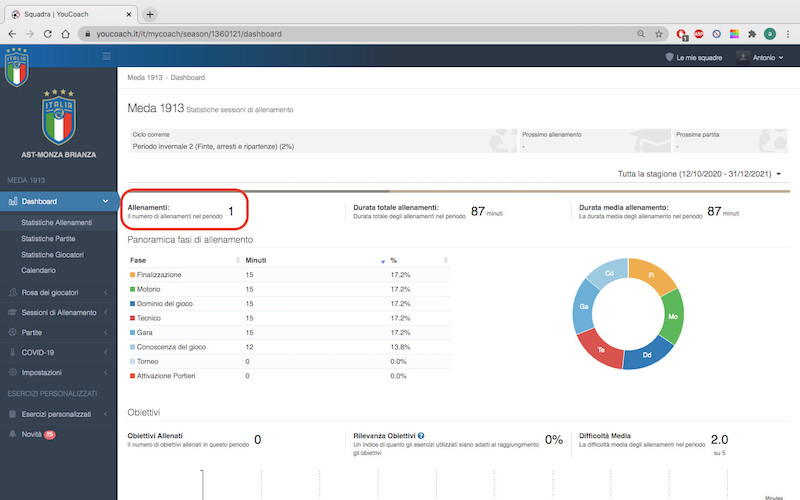This screenshot has width=800, height=500.
Task: Click the large Italia team badge in the sidebar
Action: pyautogui.click(x=59, y=117)
